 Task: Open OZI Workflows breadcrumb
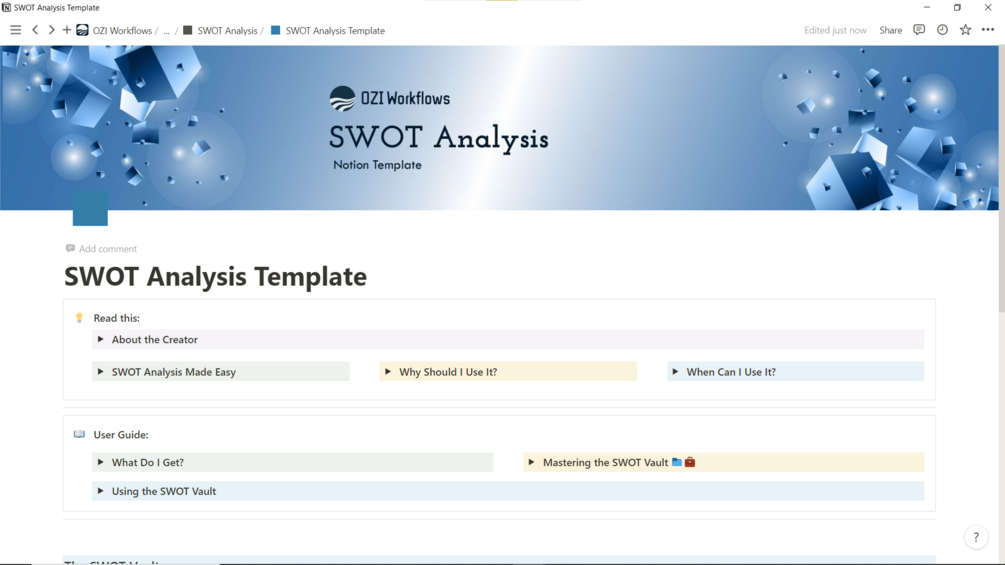122,30
